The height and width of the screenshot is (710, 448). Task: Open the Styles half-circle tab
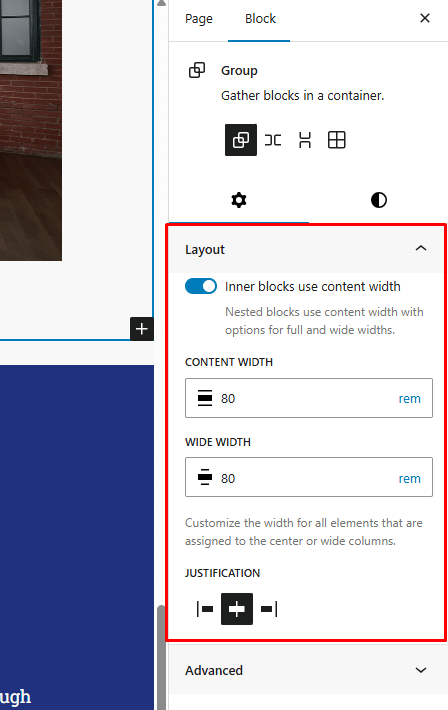pos(379,200)
